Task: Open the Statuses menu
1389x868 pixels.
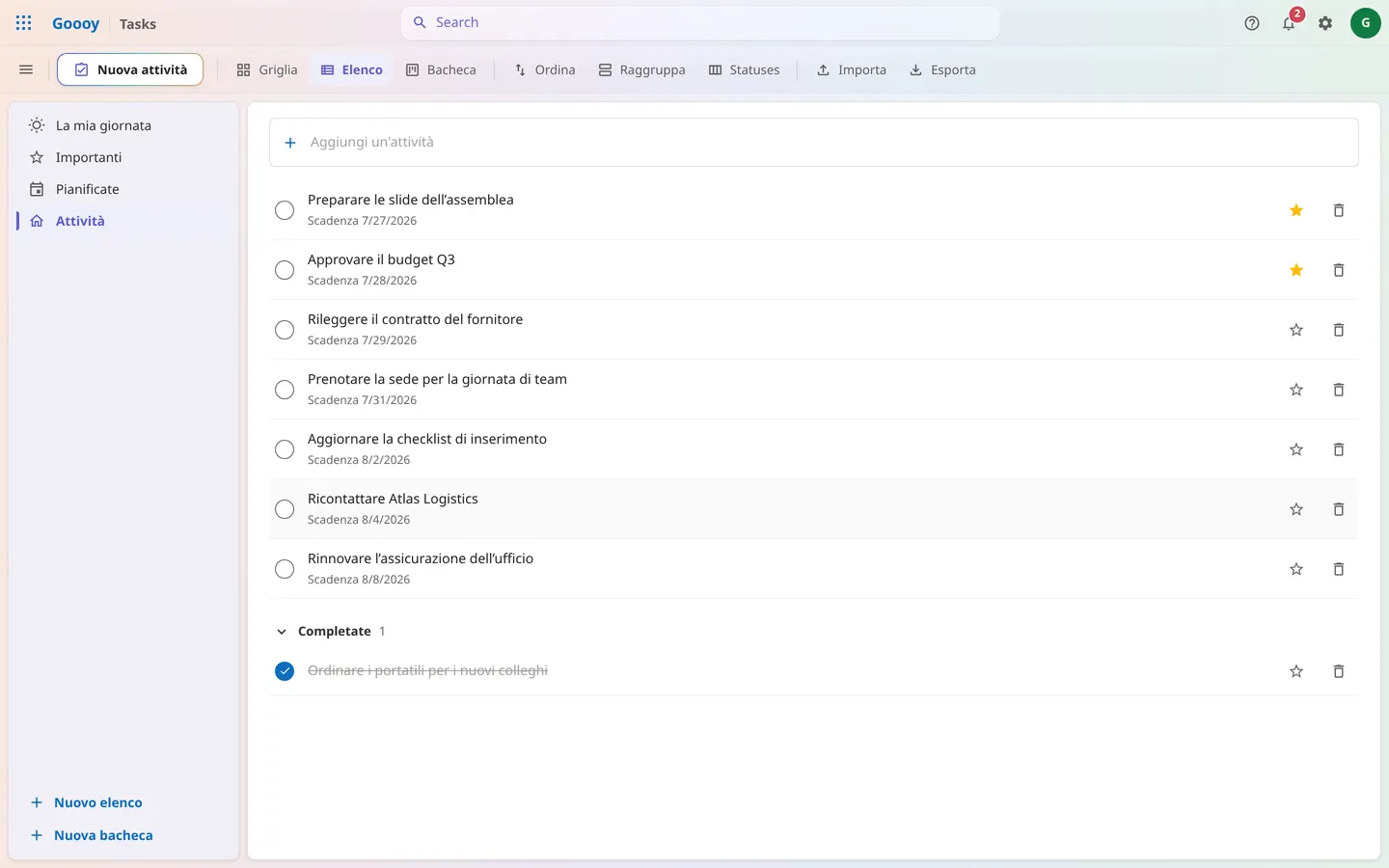Action: [x=744, y=69]
